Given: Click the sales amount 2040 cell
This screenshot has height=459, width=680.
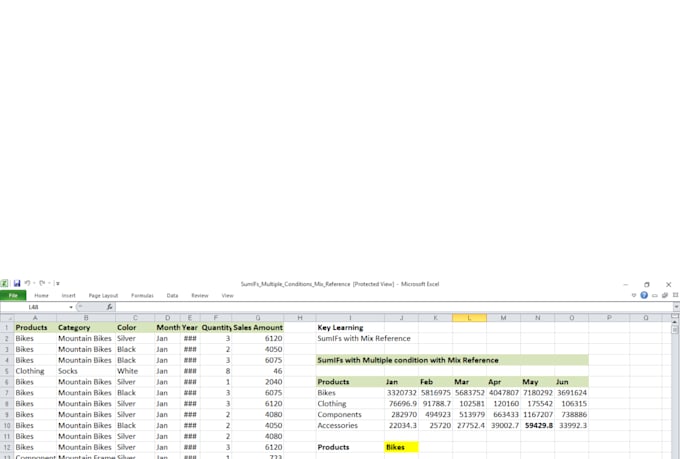Looking at the screenshot, I should 258,382.
